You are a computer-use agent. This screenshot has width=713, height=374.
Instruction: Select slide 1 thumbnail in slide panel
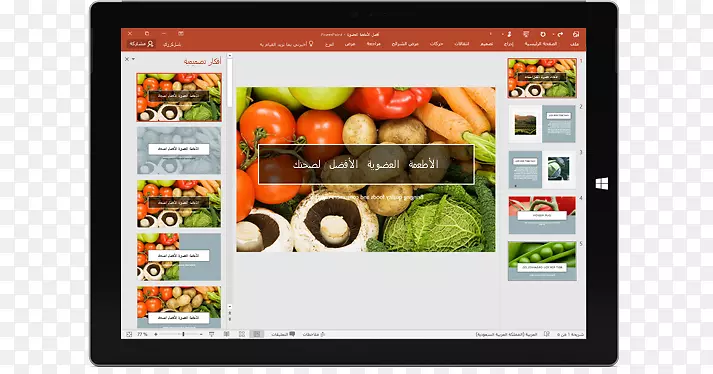(x=542, y=78)
